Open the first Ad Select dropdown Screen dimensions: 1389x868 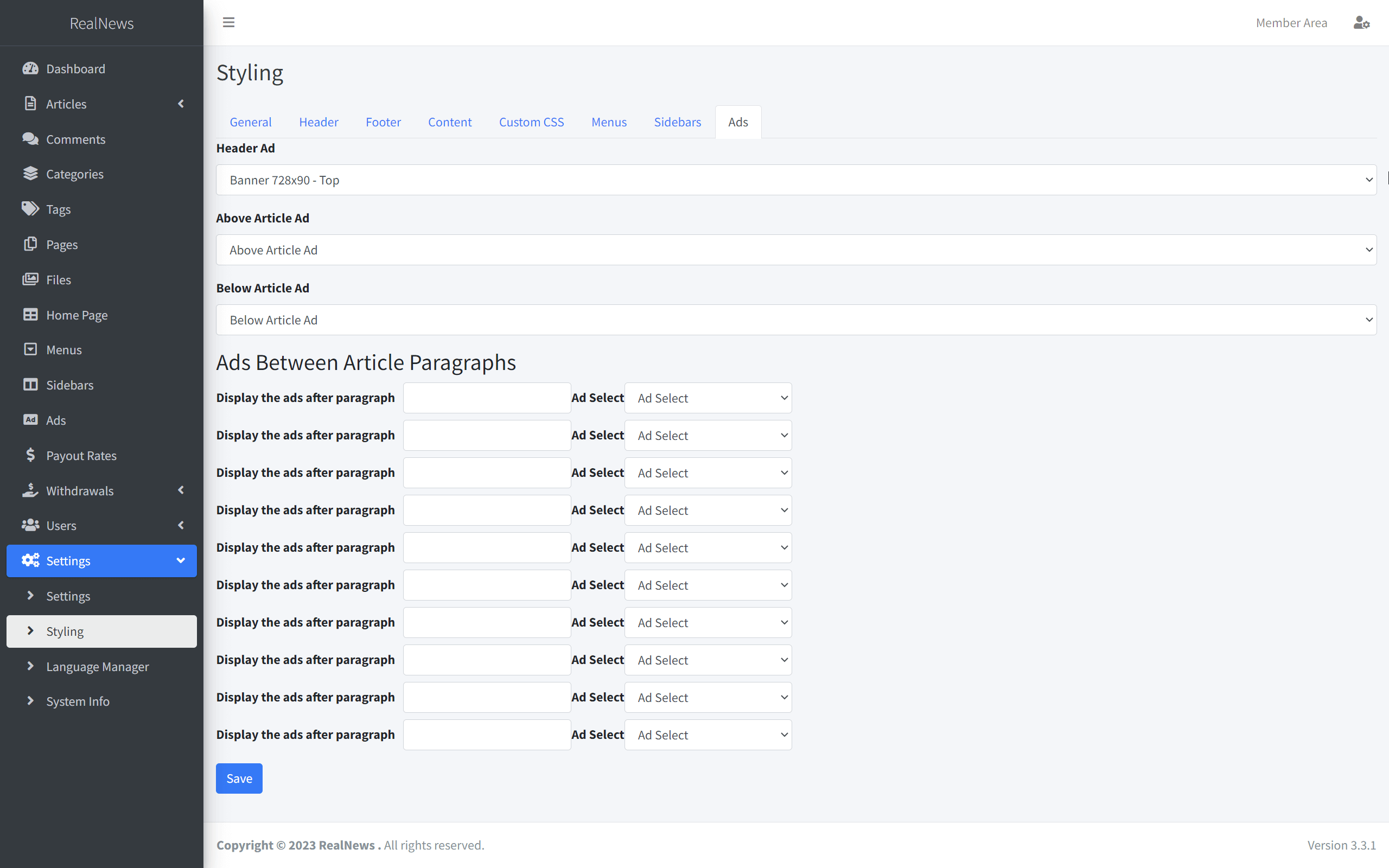coord(708,397)
